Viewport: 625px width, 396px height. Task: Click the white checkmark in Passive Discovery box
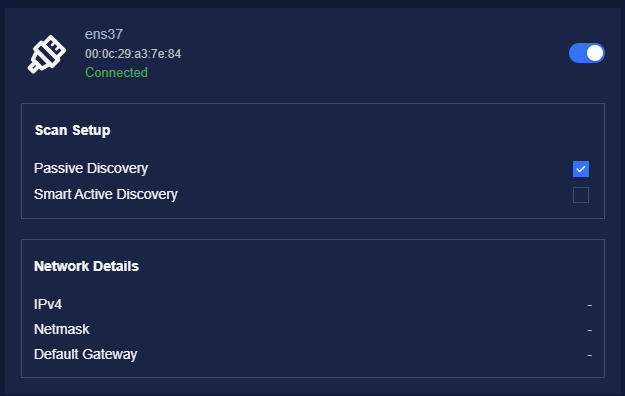(581, 169)
